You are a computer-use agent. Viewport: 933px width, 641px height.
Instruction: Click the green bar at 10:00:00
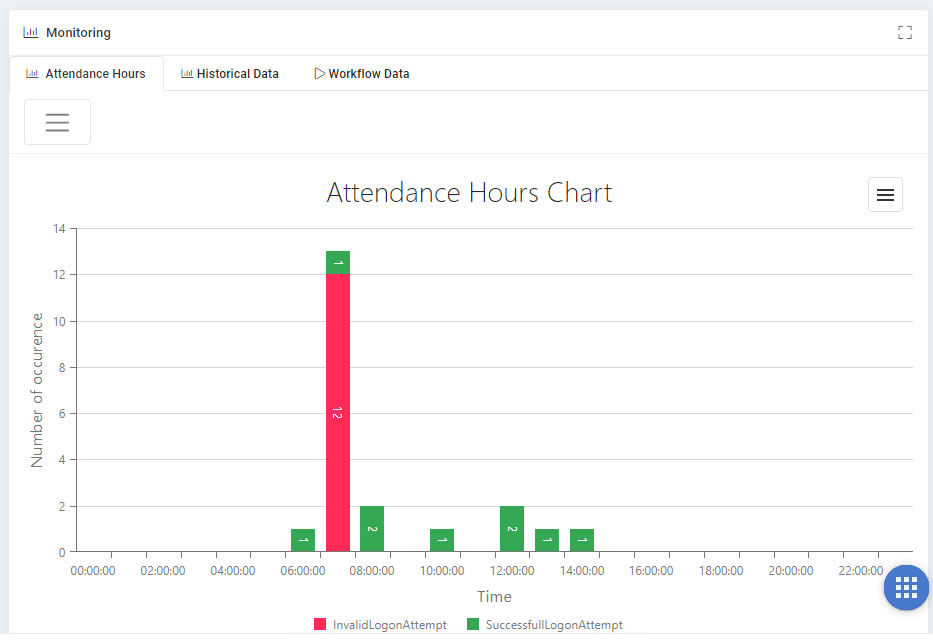442,540
